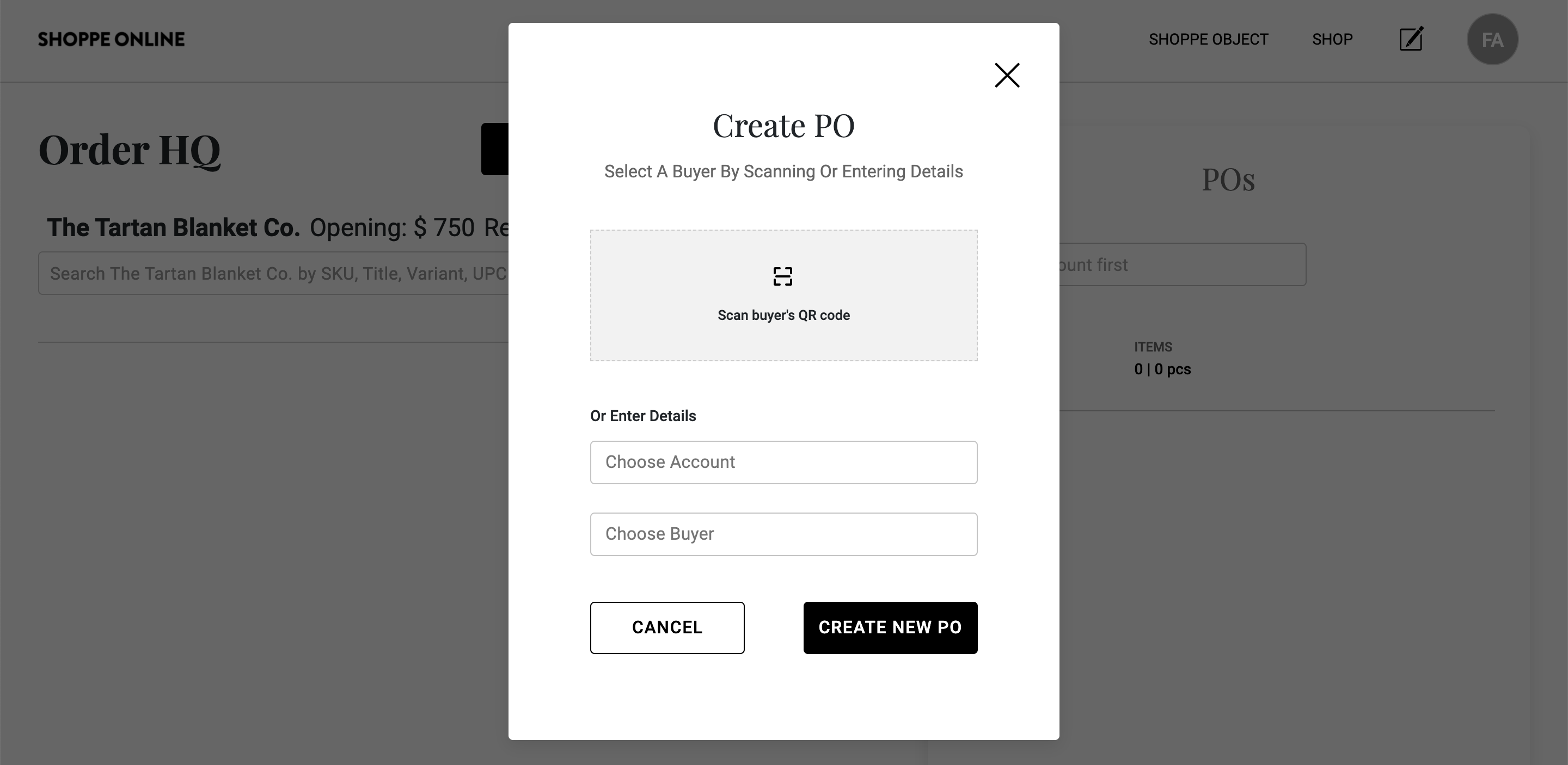Click the Tartan Blanket product search field
This screenshot has width=1568, height=765.
[x=274, y=274]
